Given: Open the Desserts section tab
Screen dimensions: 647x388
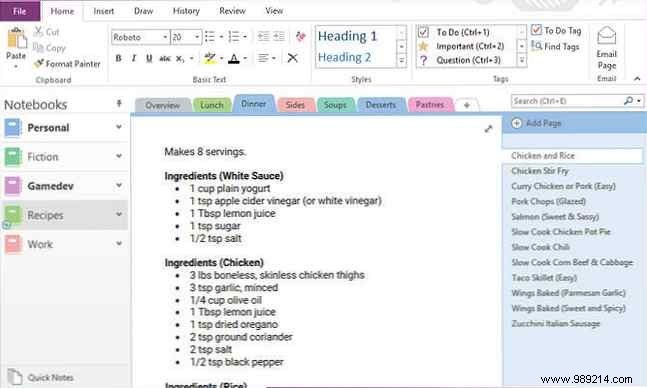Looking at the screenshot, I should (380, 105).
